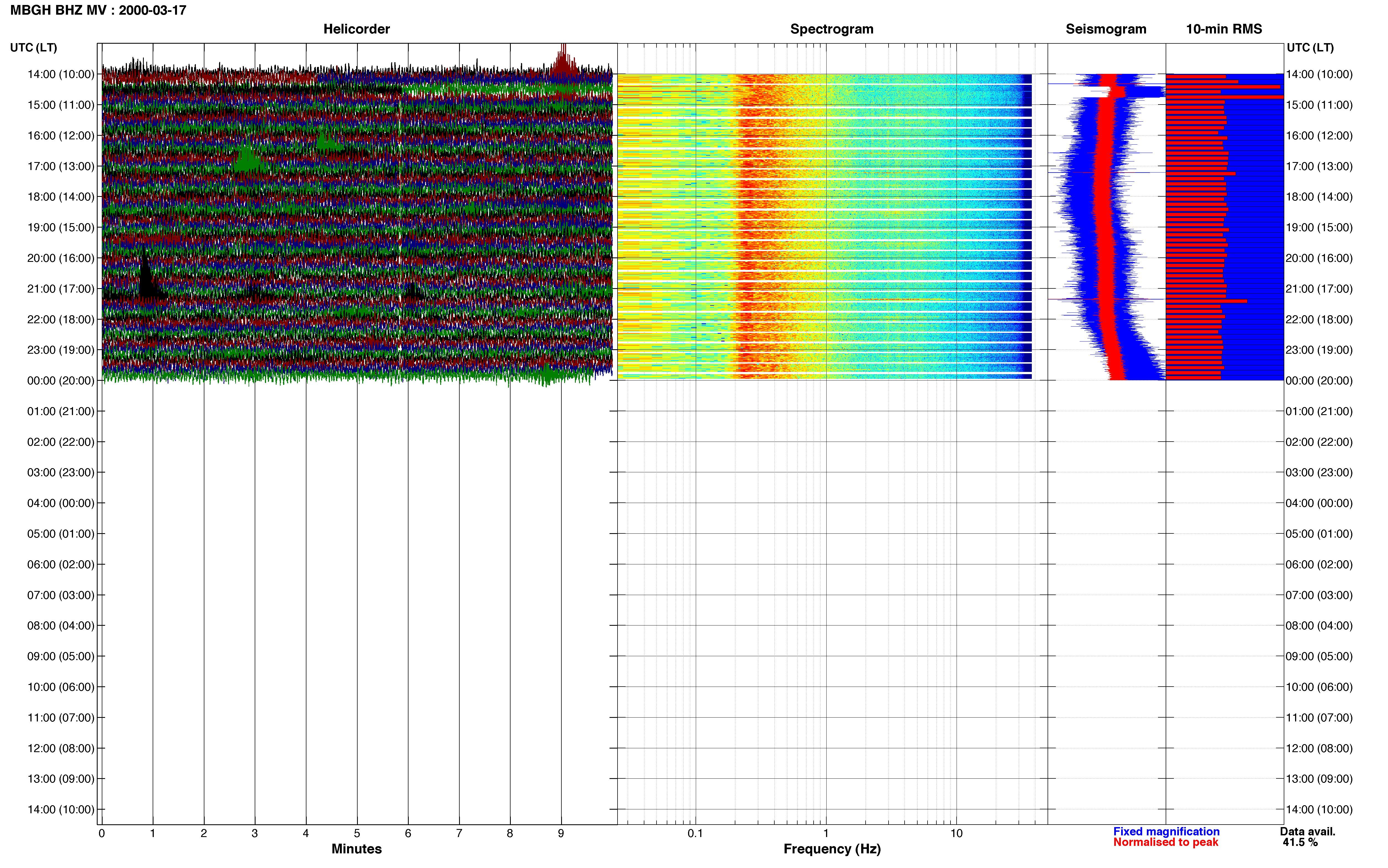Select the 7 tick on the Minutes axis
The image size is (1388, 868).
(459, 833)
